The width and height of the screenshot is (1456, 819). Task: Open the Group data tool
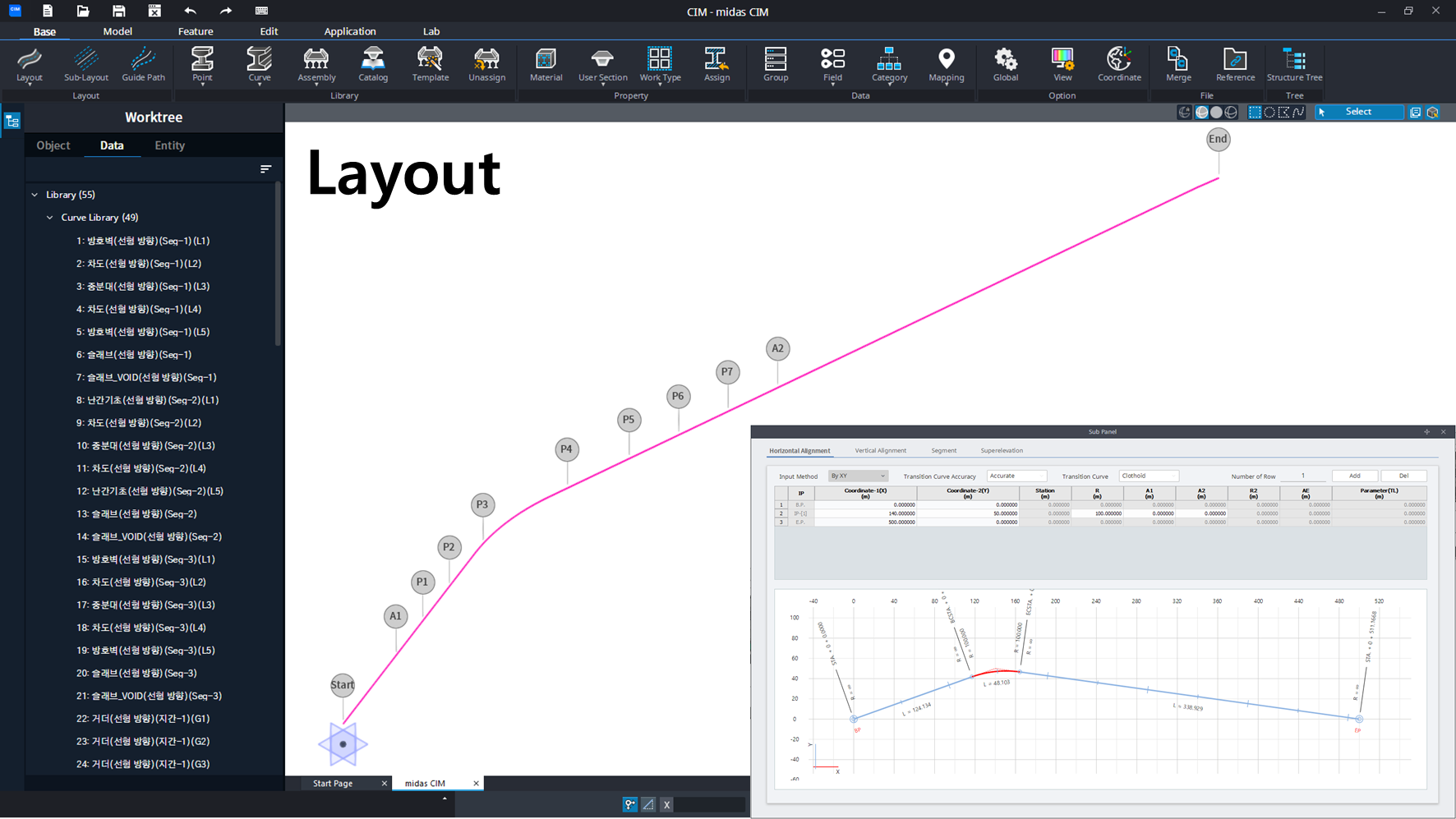point(775,65)
